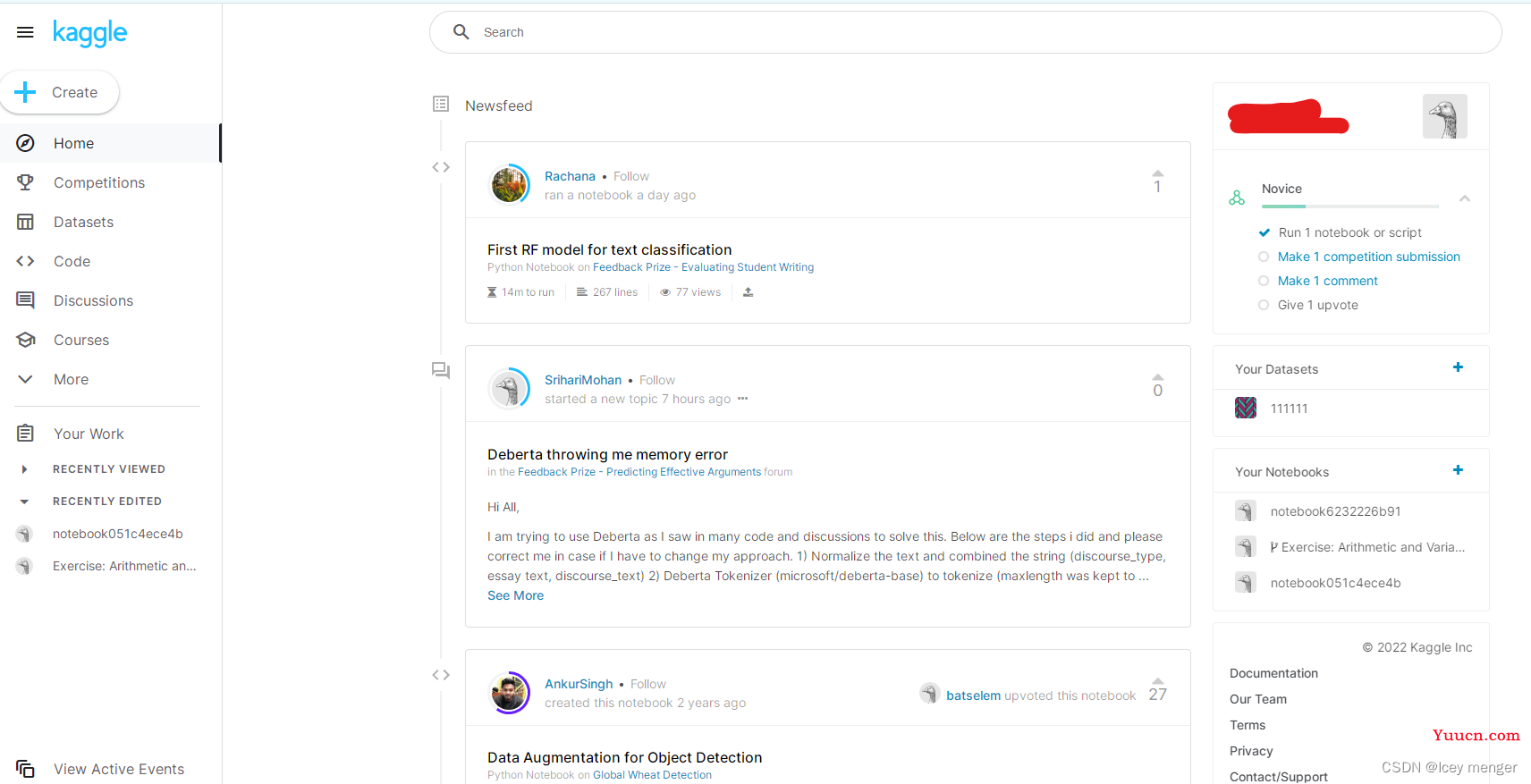Viewport: 1531px width, 784px height.
Task: Go to the Your Work menu item
Action: [109, 434]
